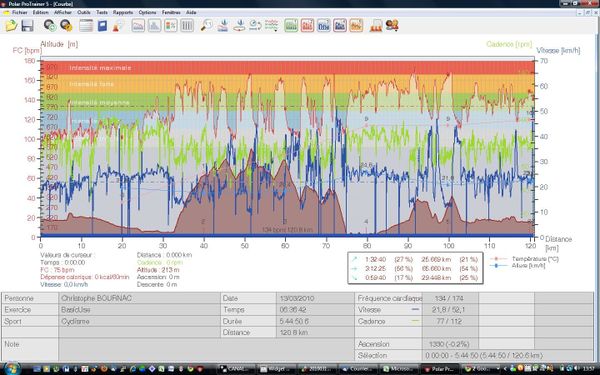Click the blue Vitesse line color swatch
The width and height of the screenshot is (600, 375).
tap(415, 310)
